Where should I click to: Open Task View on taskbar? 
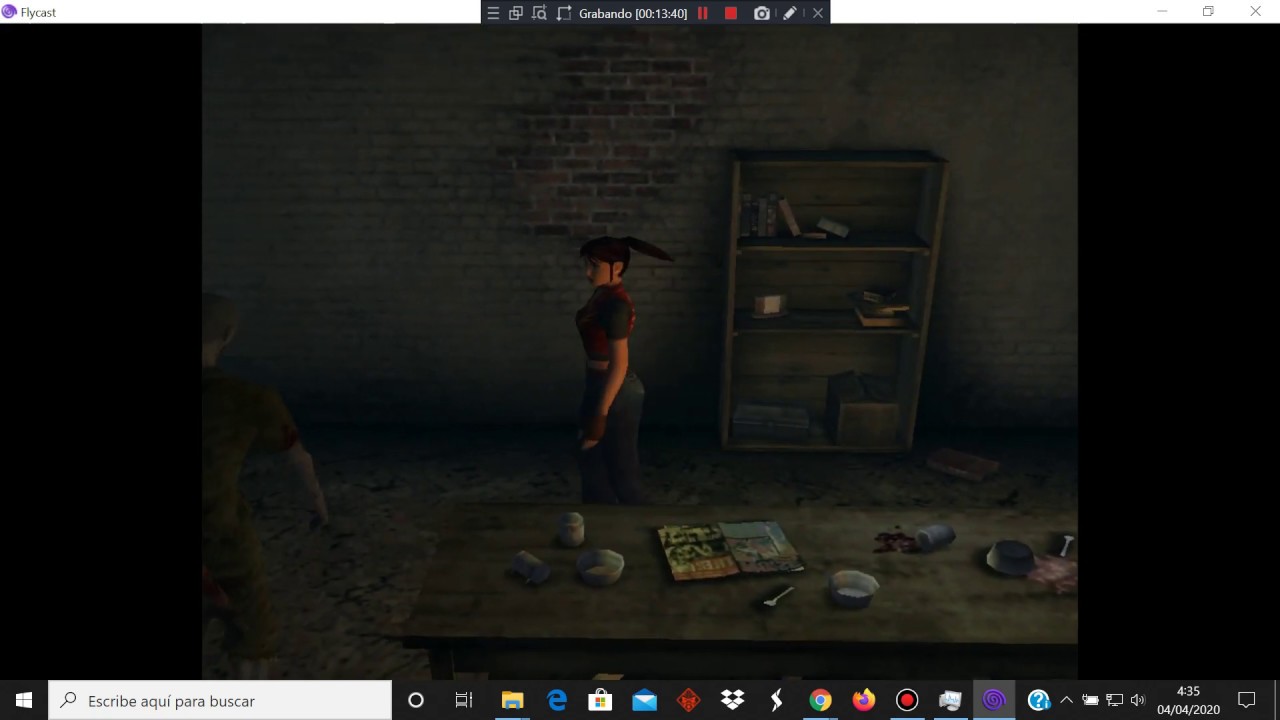tap(463, 701)
